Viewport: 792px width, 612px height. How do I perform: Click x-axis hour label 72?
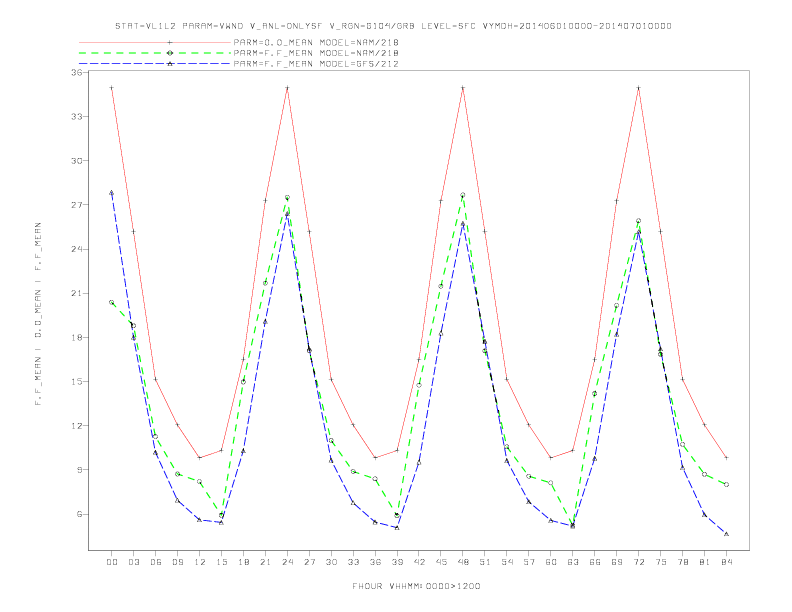[639, 562]
